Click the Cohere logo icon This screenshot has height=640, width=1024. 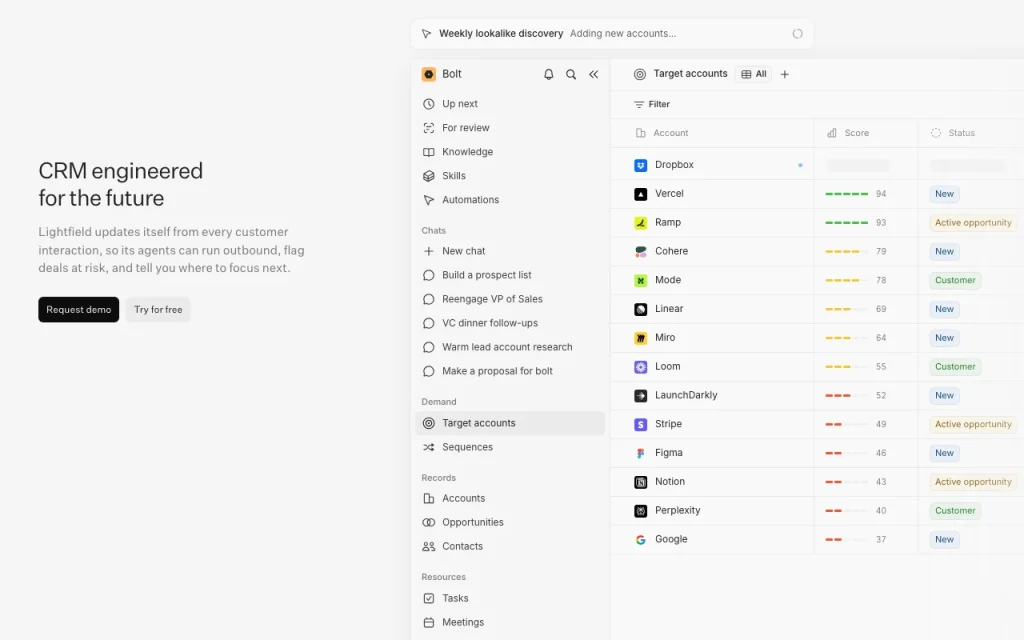coord(641,251)
